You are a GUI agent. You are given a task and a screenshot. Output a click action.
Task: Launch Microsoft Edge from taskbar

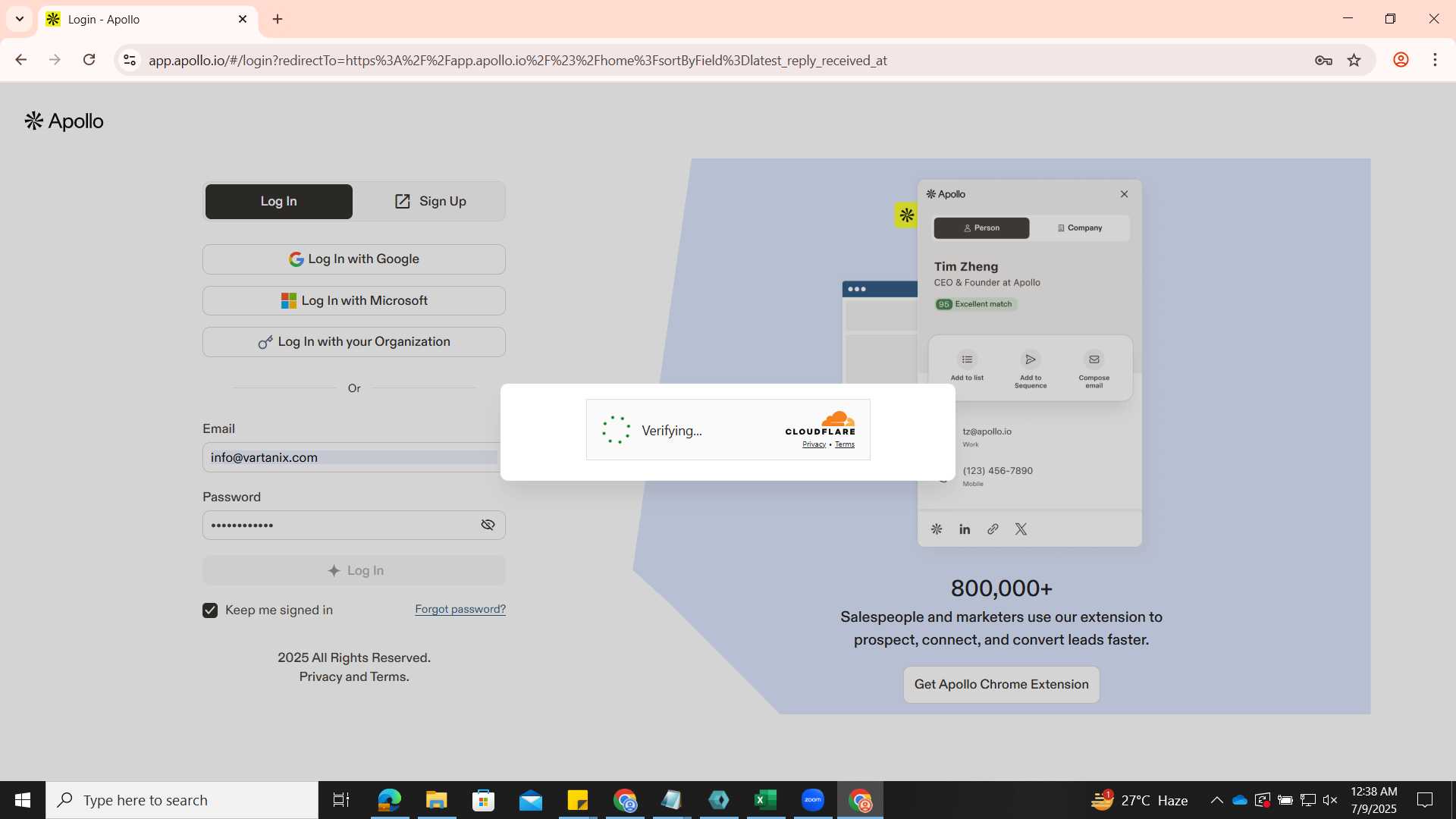coord(389,800)
